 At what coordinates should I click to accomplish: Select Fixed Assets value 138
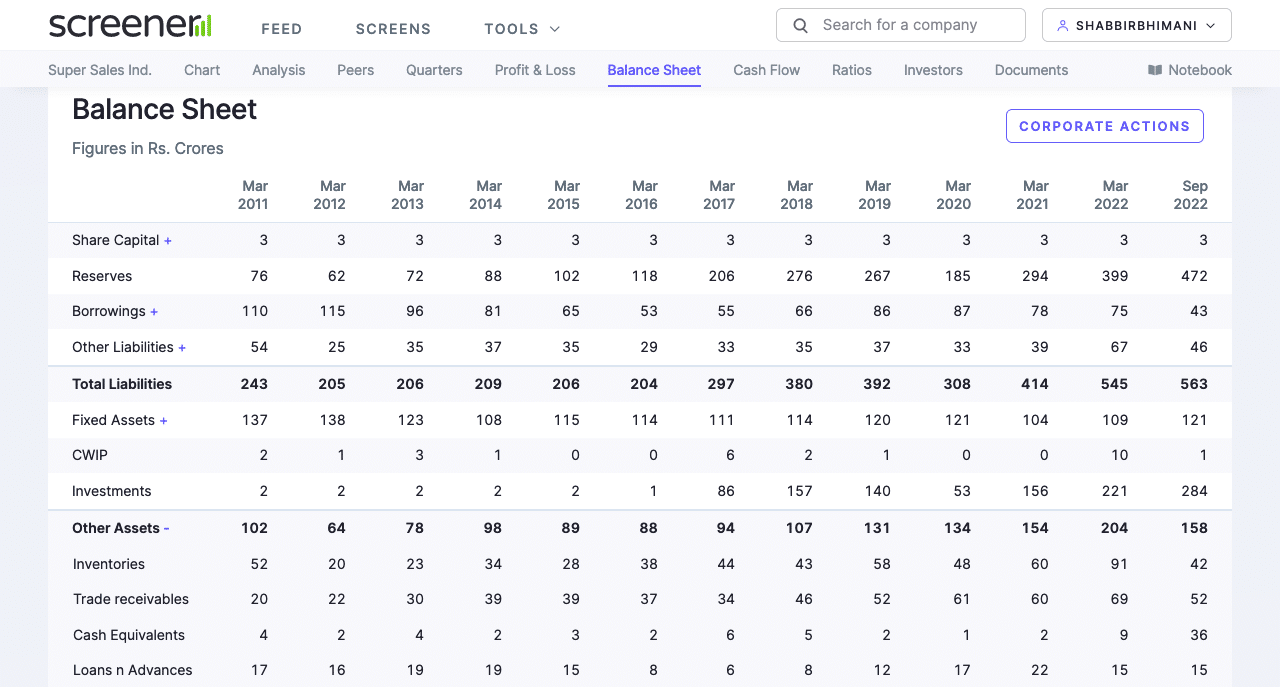click(332, 420)
